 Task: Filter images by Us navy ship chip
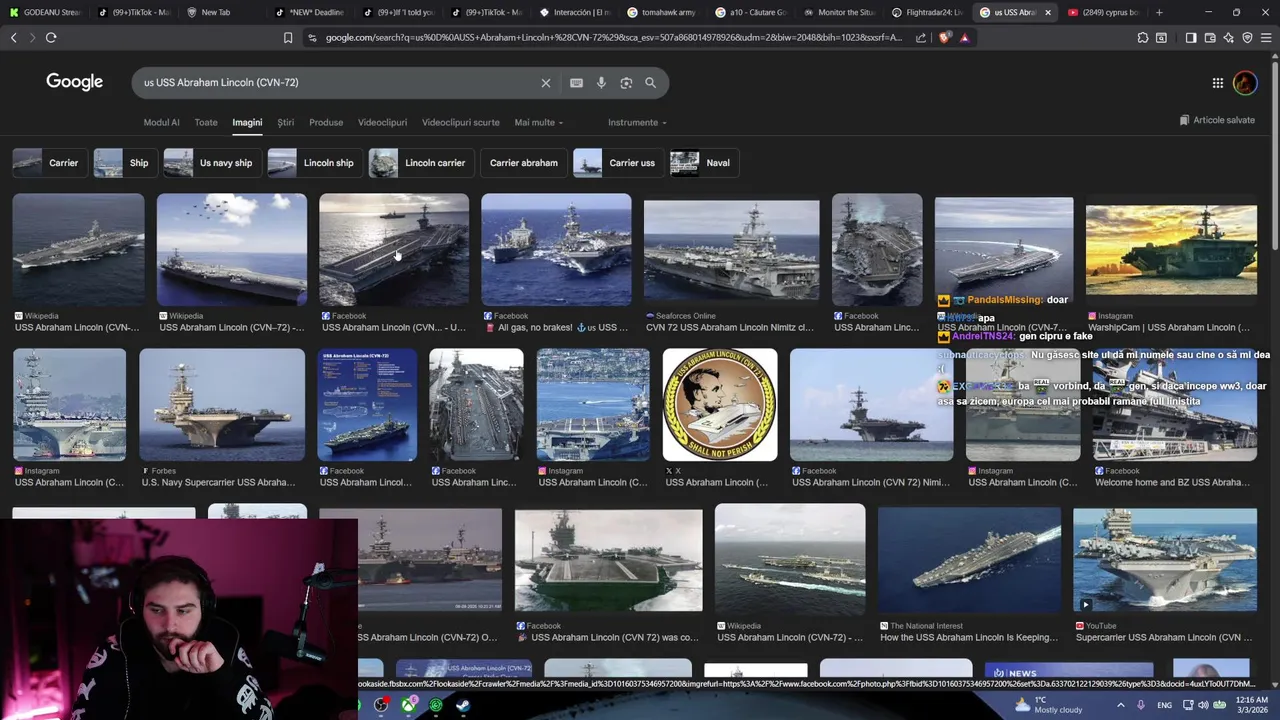(x=211, y=163)
